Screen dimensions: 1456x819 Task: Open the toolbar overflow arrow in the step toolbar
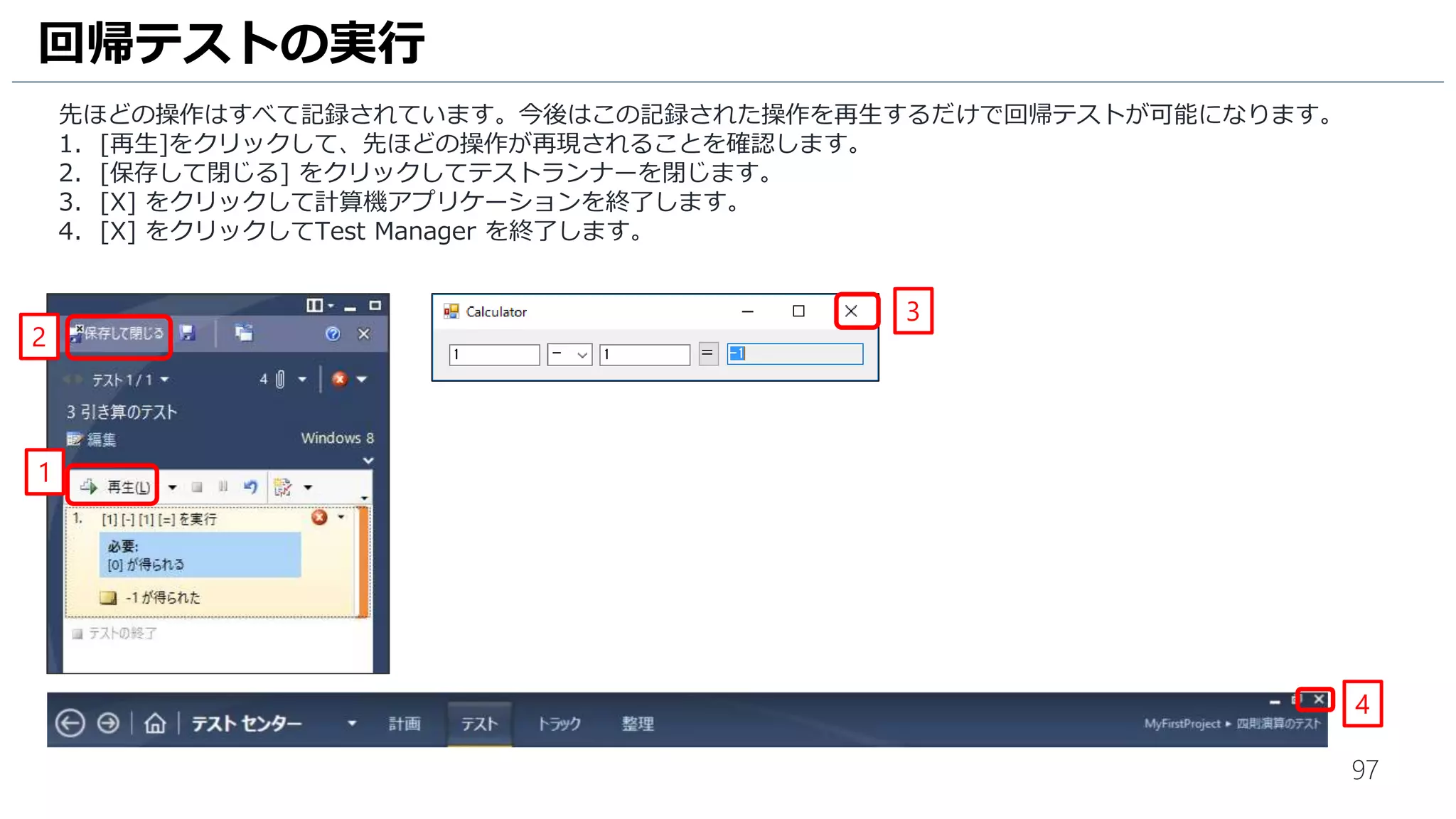(x=364, y=498)
